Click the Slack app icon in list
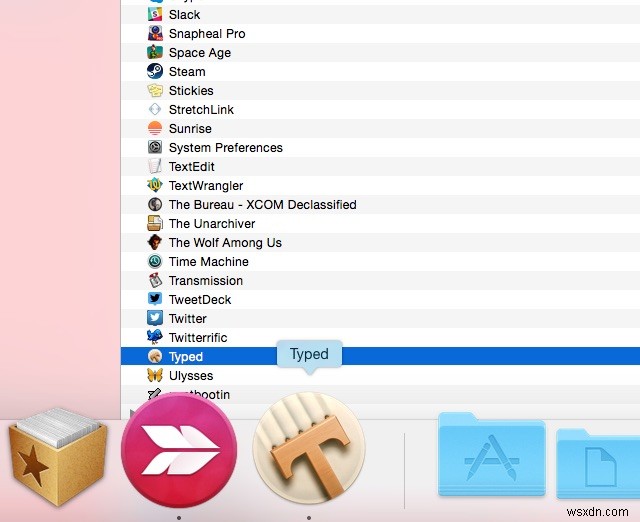Screen dimensions: 640x522 coord(155,15)
